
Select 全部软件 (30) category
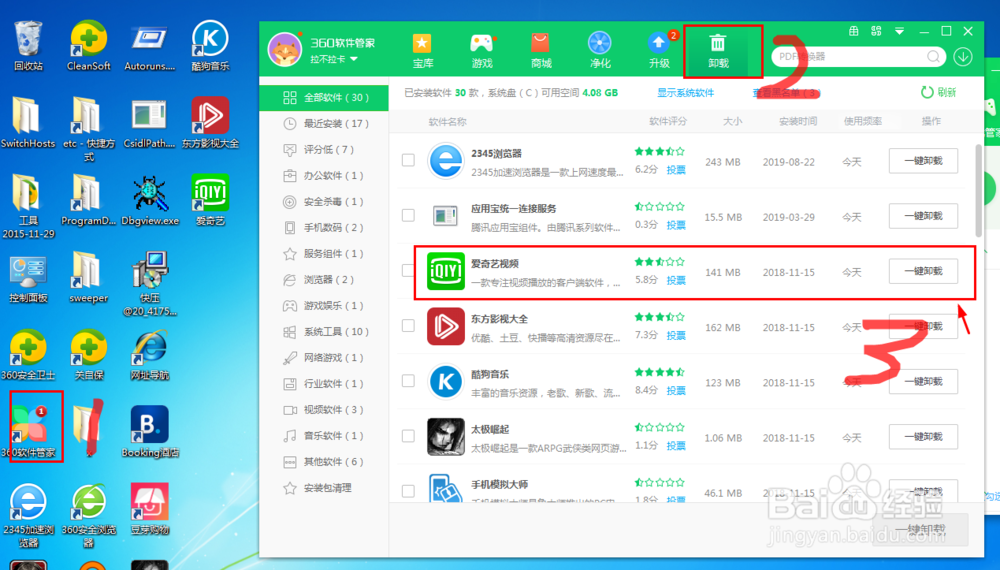tap(324, 98)
